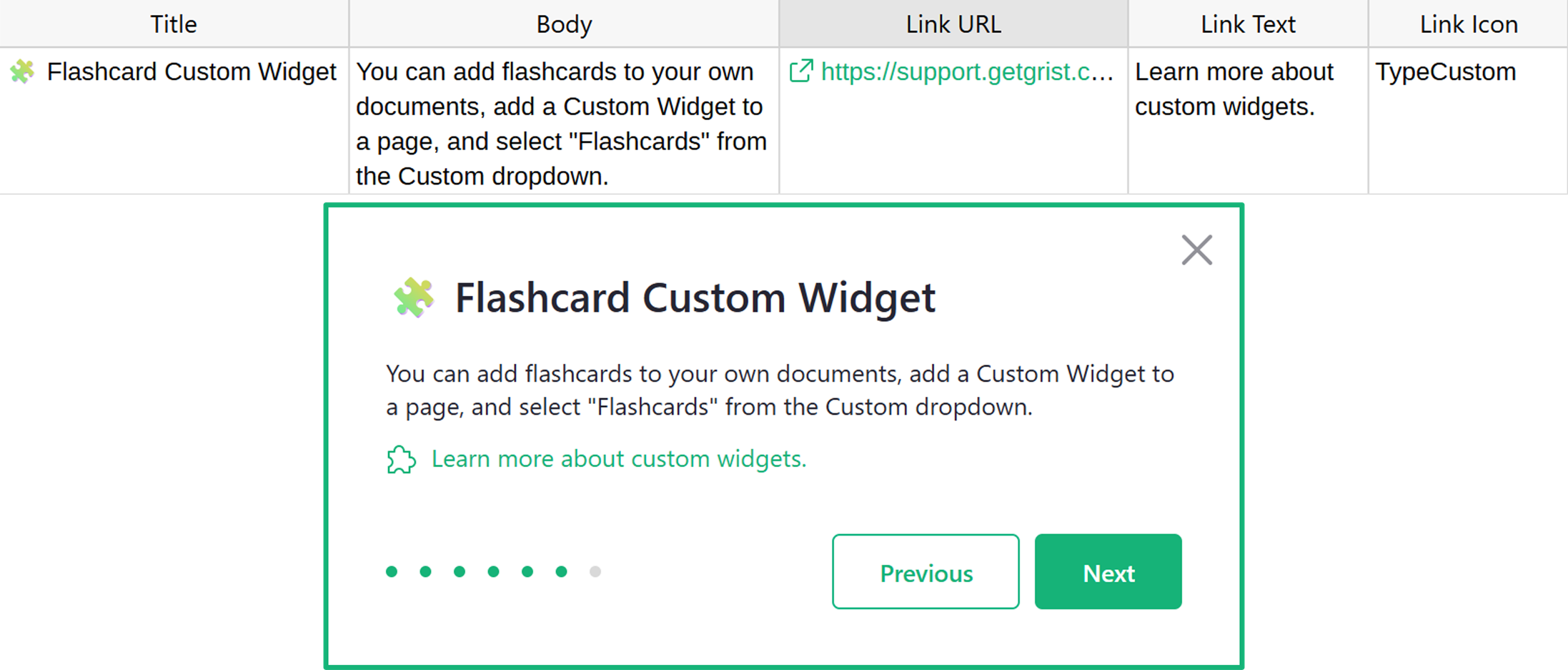Jump to the first tour step dot

click(392, 571)
